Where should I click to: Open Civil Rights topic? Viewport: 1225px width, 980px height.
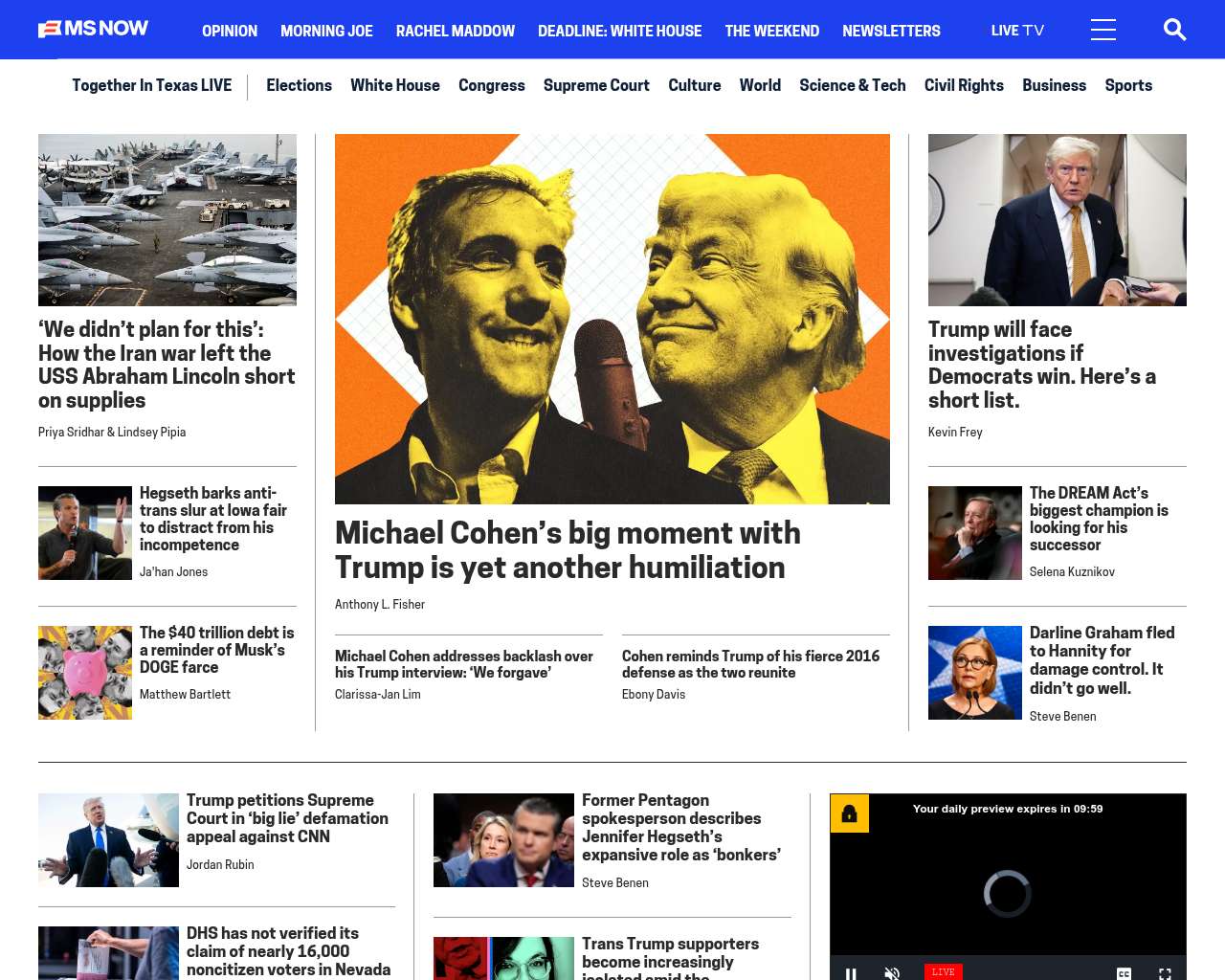(964, 85)
